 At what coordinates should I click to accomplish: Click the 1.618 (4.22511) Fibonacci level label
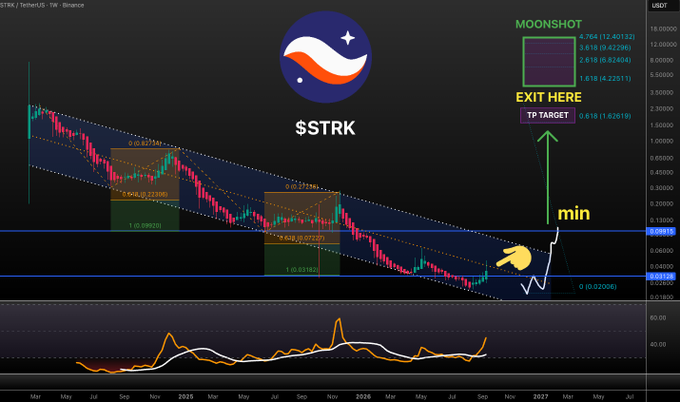(x=605, y=78)
